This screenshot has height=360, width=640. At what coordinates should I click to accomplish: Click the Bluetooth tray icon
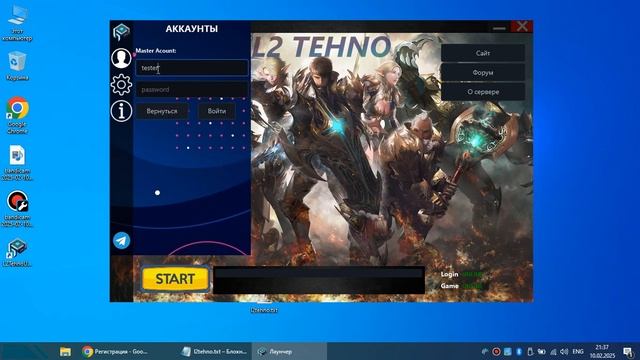coord(519,351)
